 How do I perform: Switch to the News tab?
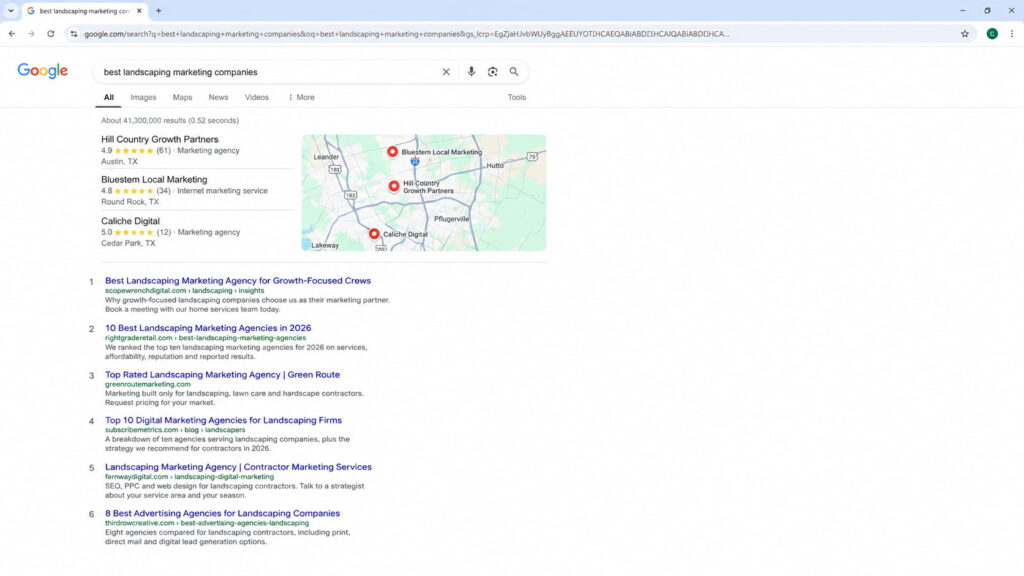point(218,97)
